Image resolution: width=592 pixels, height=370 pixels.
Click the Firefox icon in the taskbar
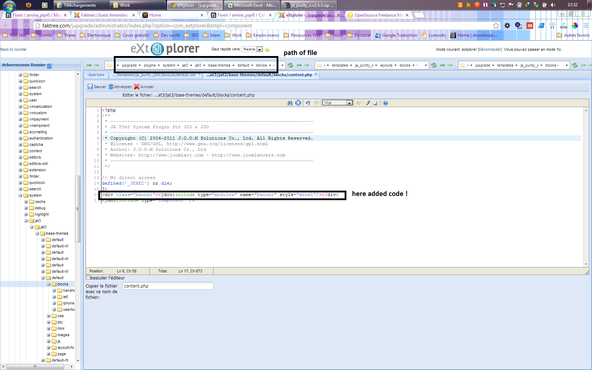pos(28,5)
